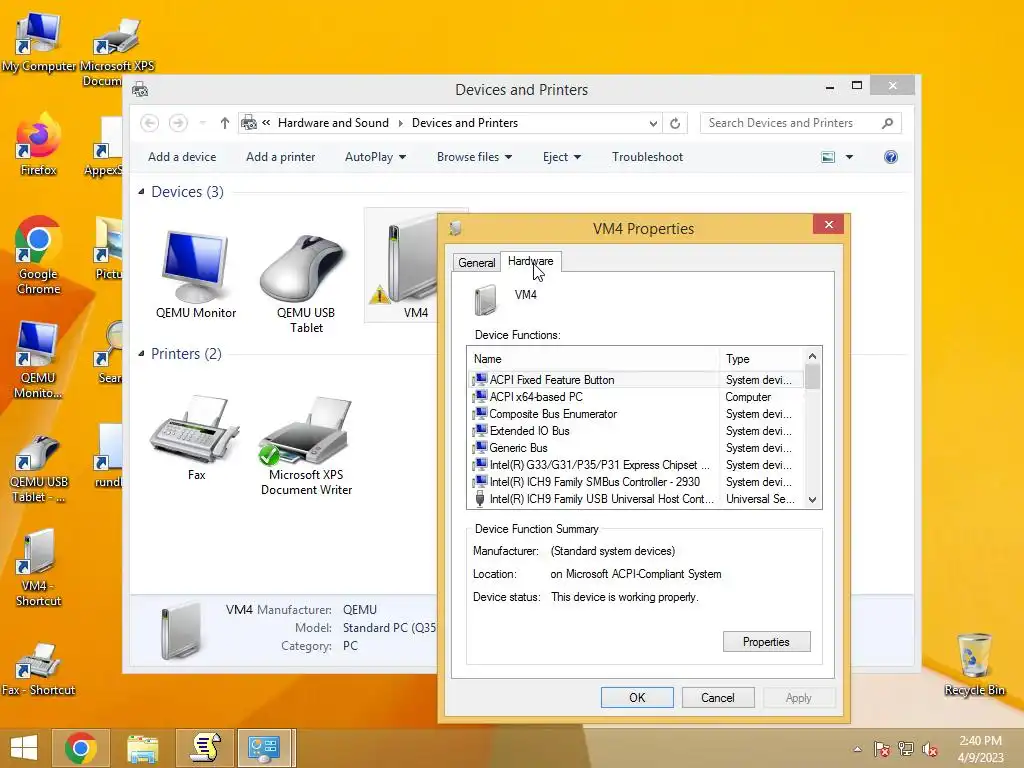Select the QEMU Monitor device icon
Screen dimensions: 1024x768
tap(195, 274)
